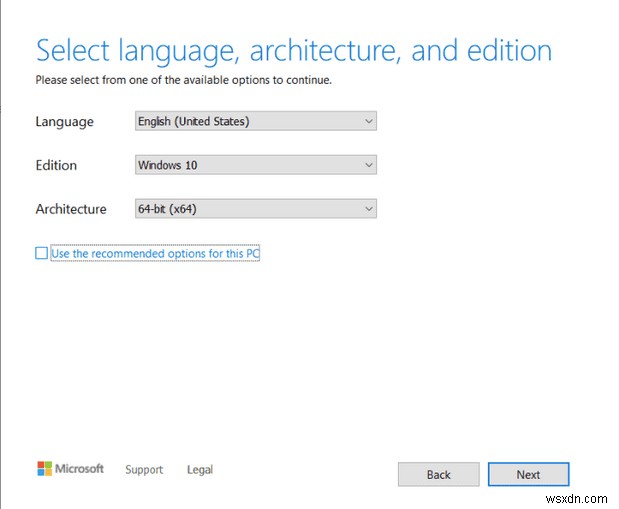
Task: Click the Architecture field label
Action: tap(71, 209)
